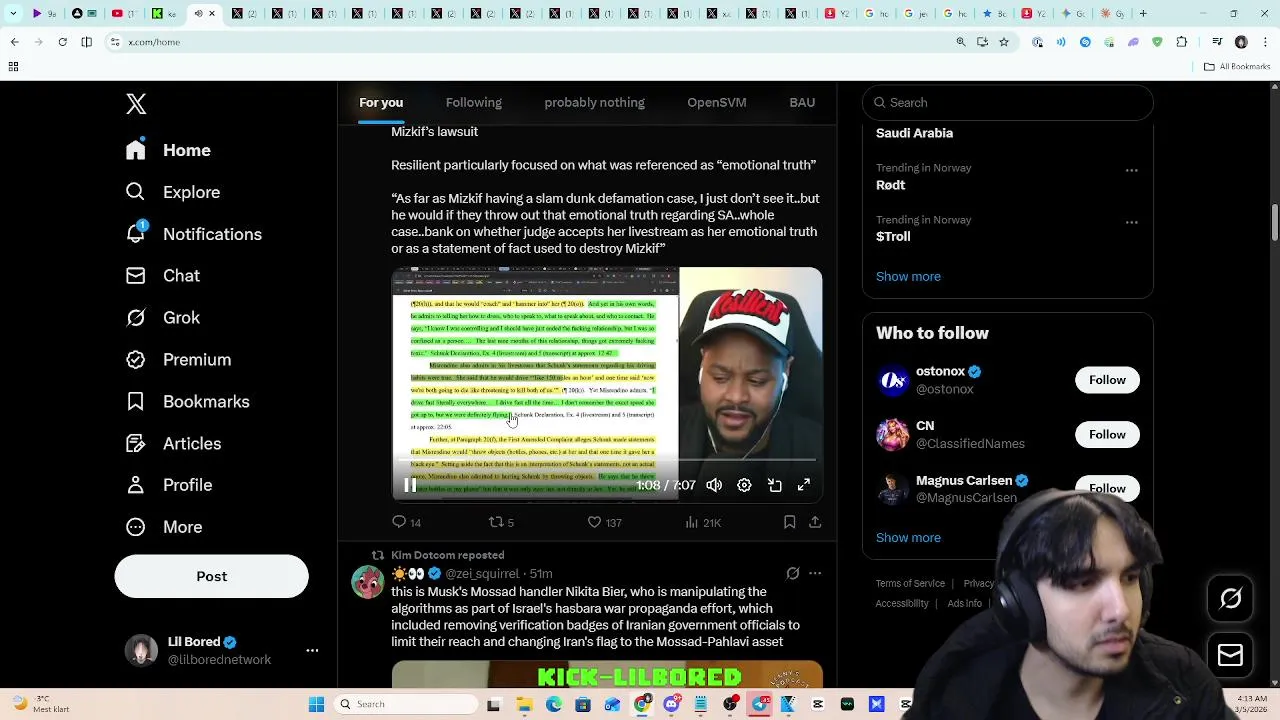The height and width of the screenshot is (720, 1280).
Task: Open File Explorer from taskbar
Action: (524, 704)
